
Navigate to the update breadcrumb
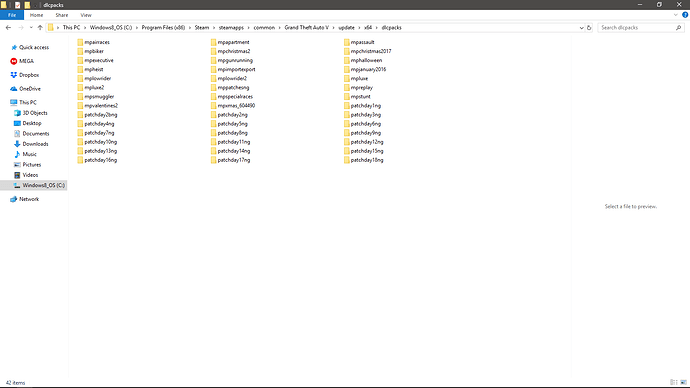(x=346, y=28)
